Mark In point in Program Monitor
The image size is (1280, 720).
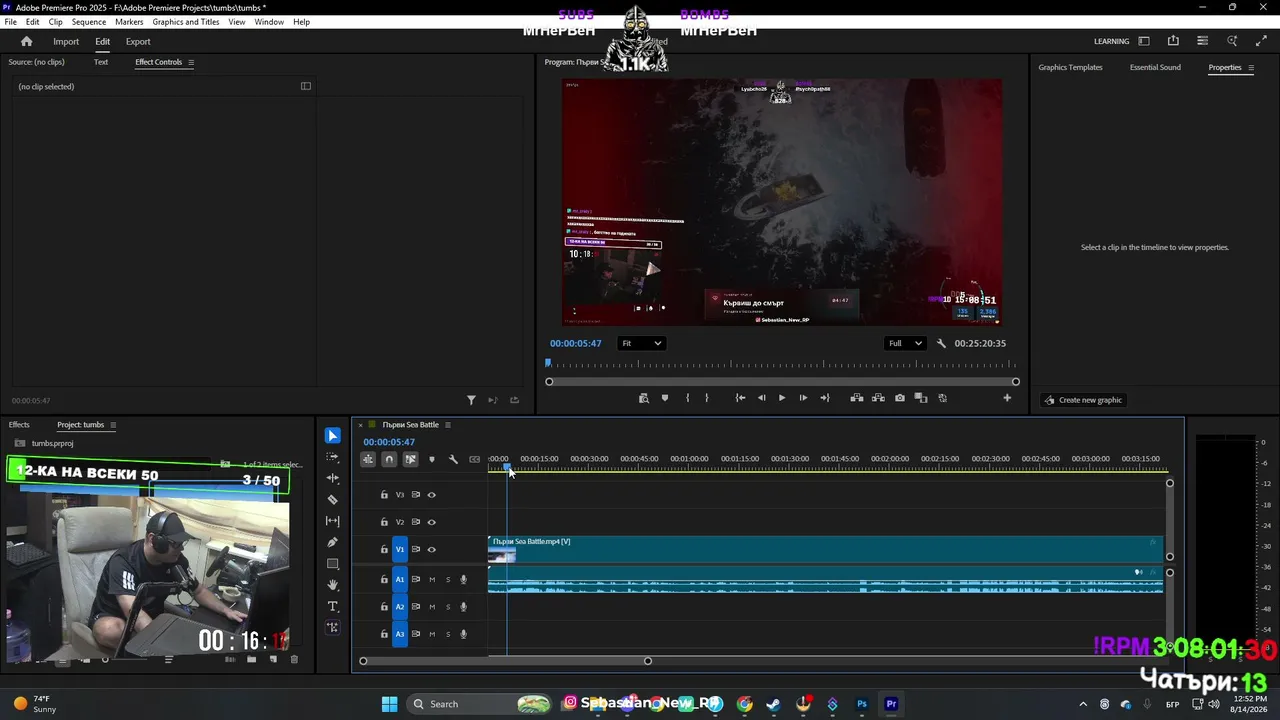[x=687, y=398]
